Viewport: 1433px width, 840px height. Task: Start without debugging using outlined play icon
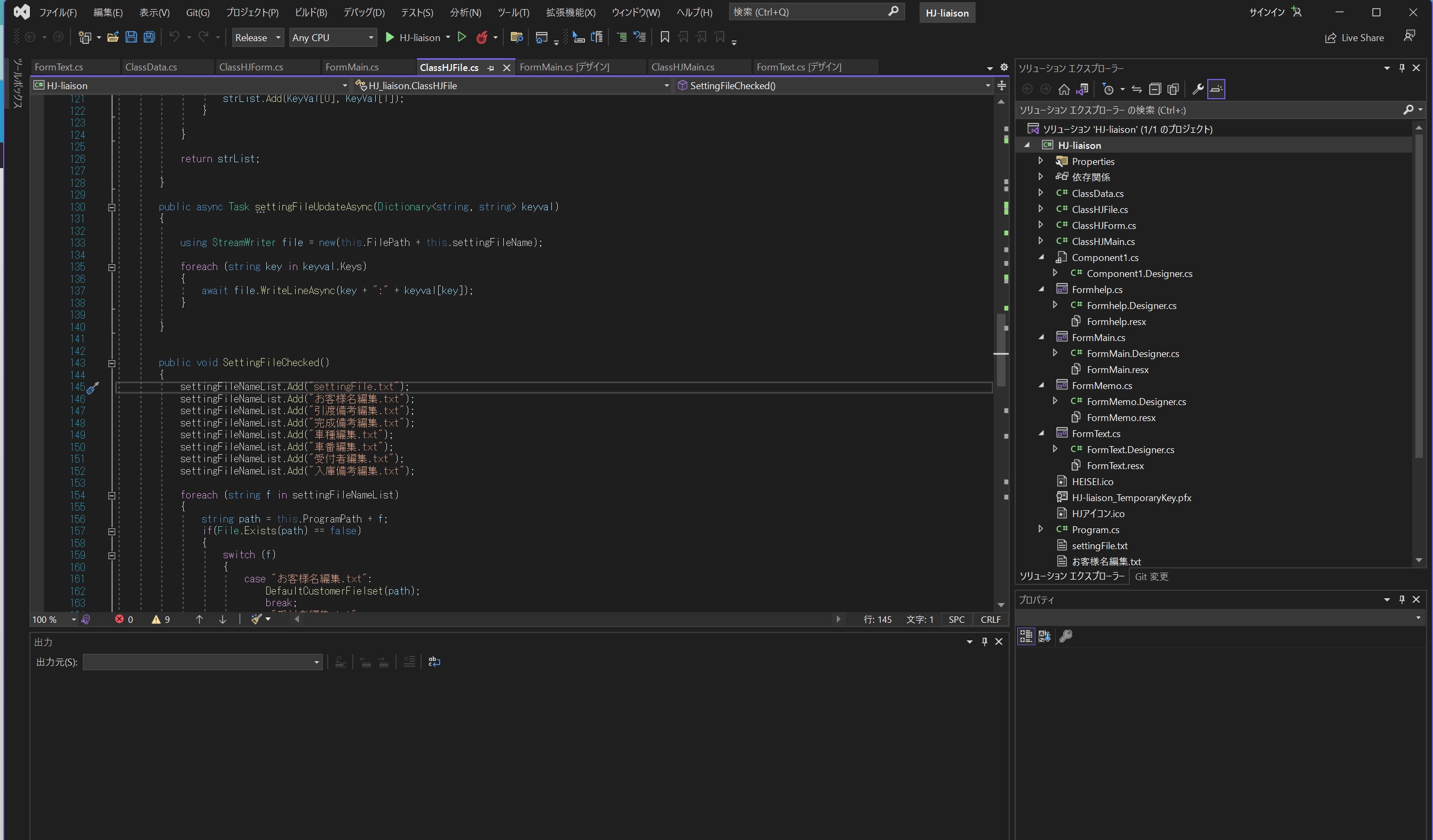[462, 37]
